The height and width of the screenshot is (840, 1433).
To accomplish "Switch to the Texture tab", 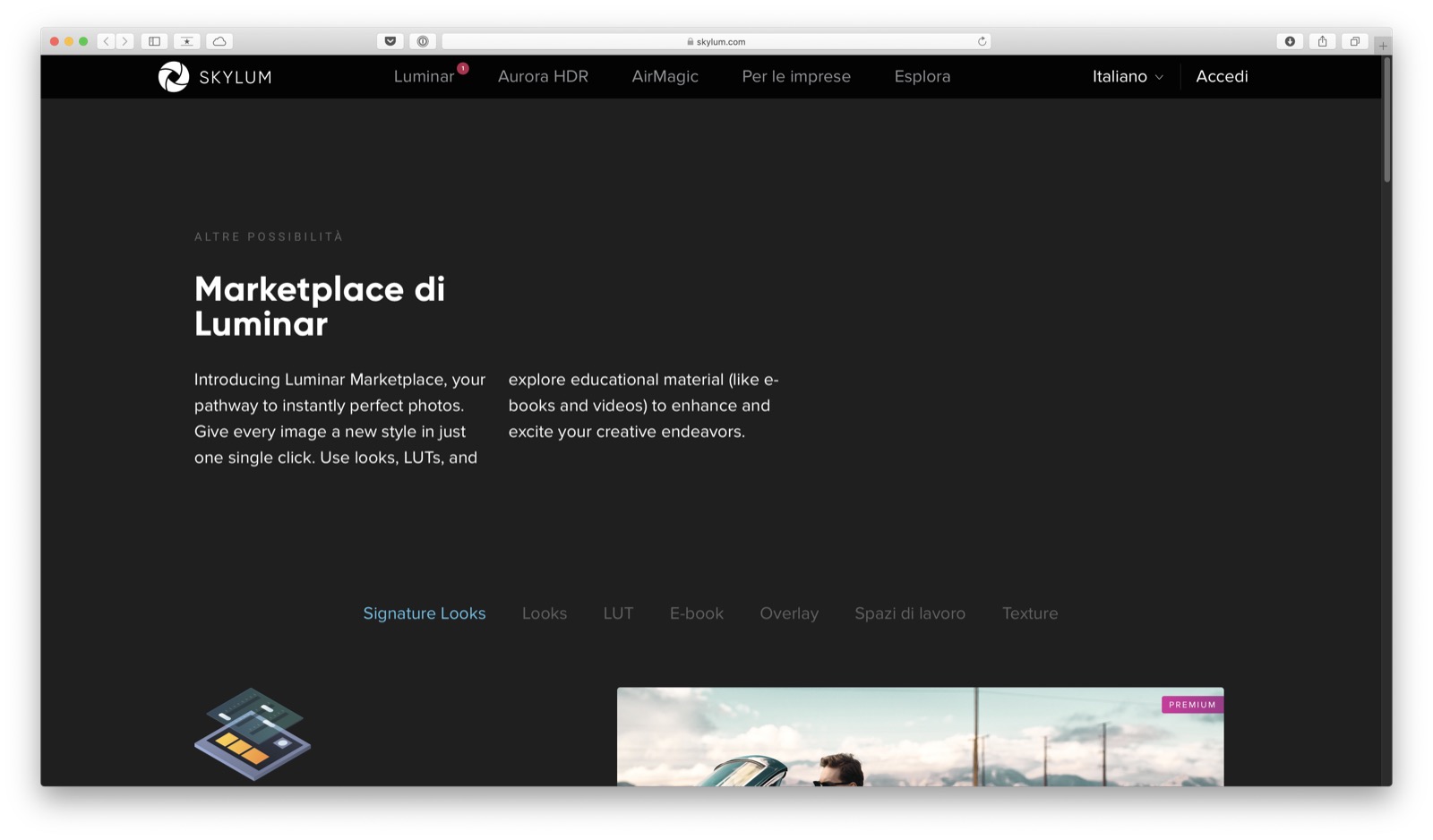I will pyautogui.click(x=1030, y=613).
